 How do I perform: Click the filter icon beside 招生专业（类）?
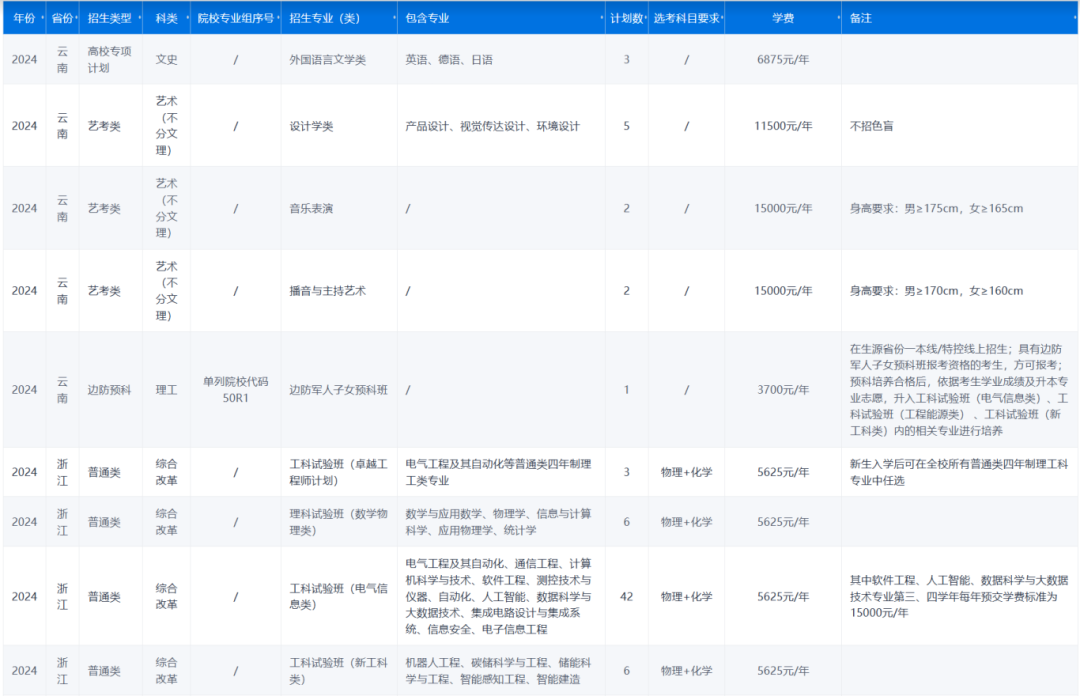(x=395, y=18)
